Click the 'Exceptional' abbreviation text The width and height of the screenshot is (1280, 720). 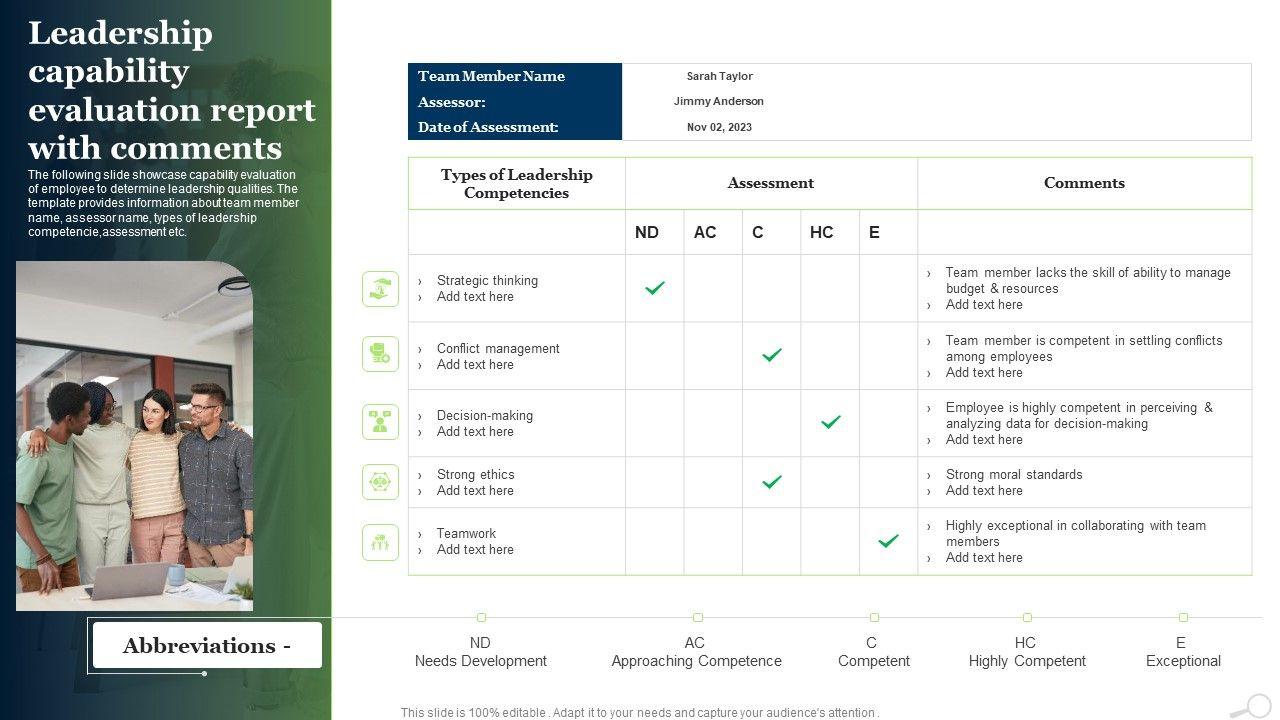pyautogui.click(x=1183, y=661)
